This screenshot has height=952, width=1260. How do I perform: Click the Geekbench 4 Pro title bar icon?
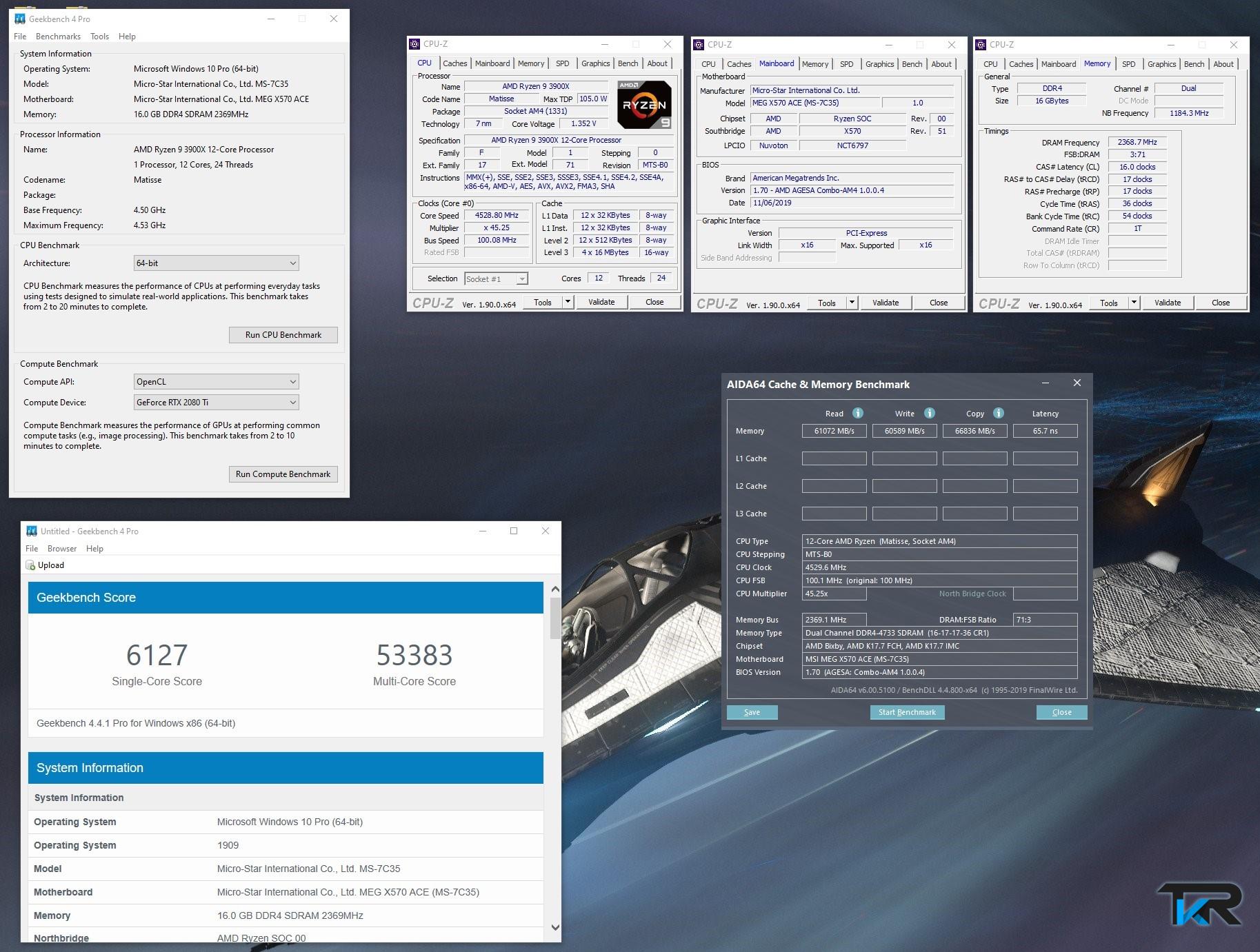pyautogui.click(x=20, y=19)
